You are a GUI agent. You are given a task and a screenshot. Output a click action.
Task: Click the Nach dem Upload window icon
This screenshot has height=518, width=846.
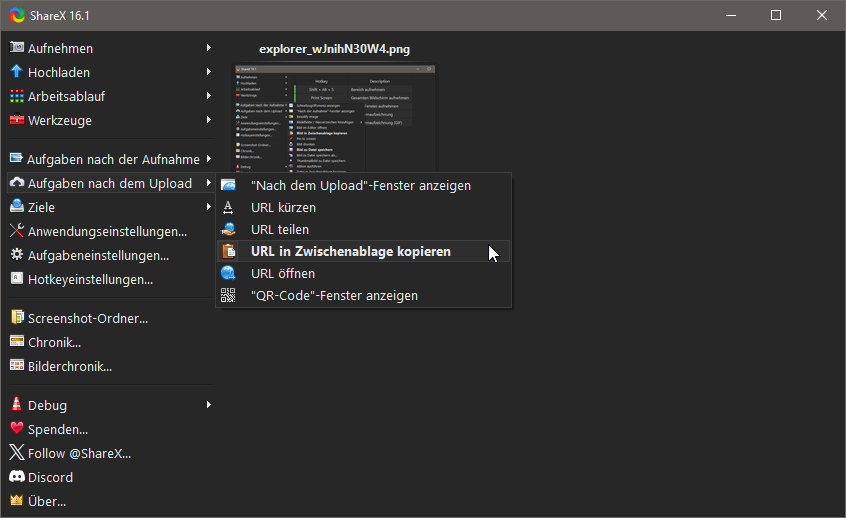tap(228, 185)
